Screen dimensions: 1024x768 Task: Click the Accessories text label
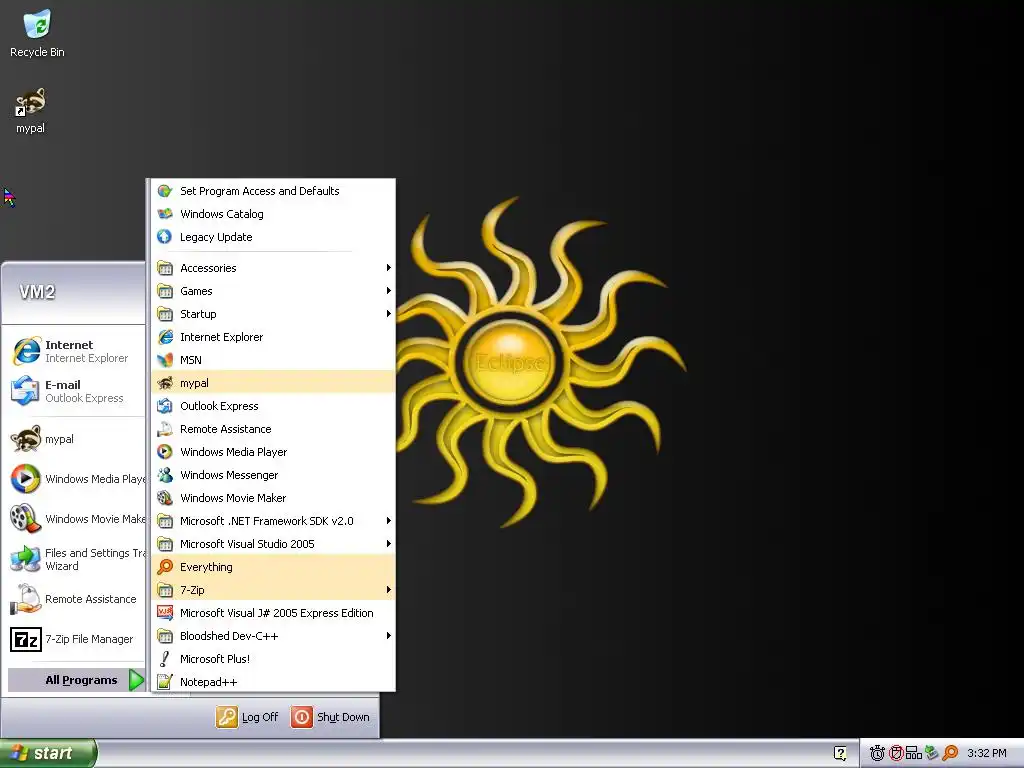click(208, 268)
